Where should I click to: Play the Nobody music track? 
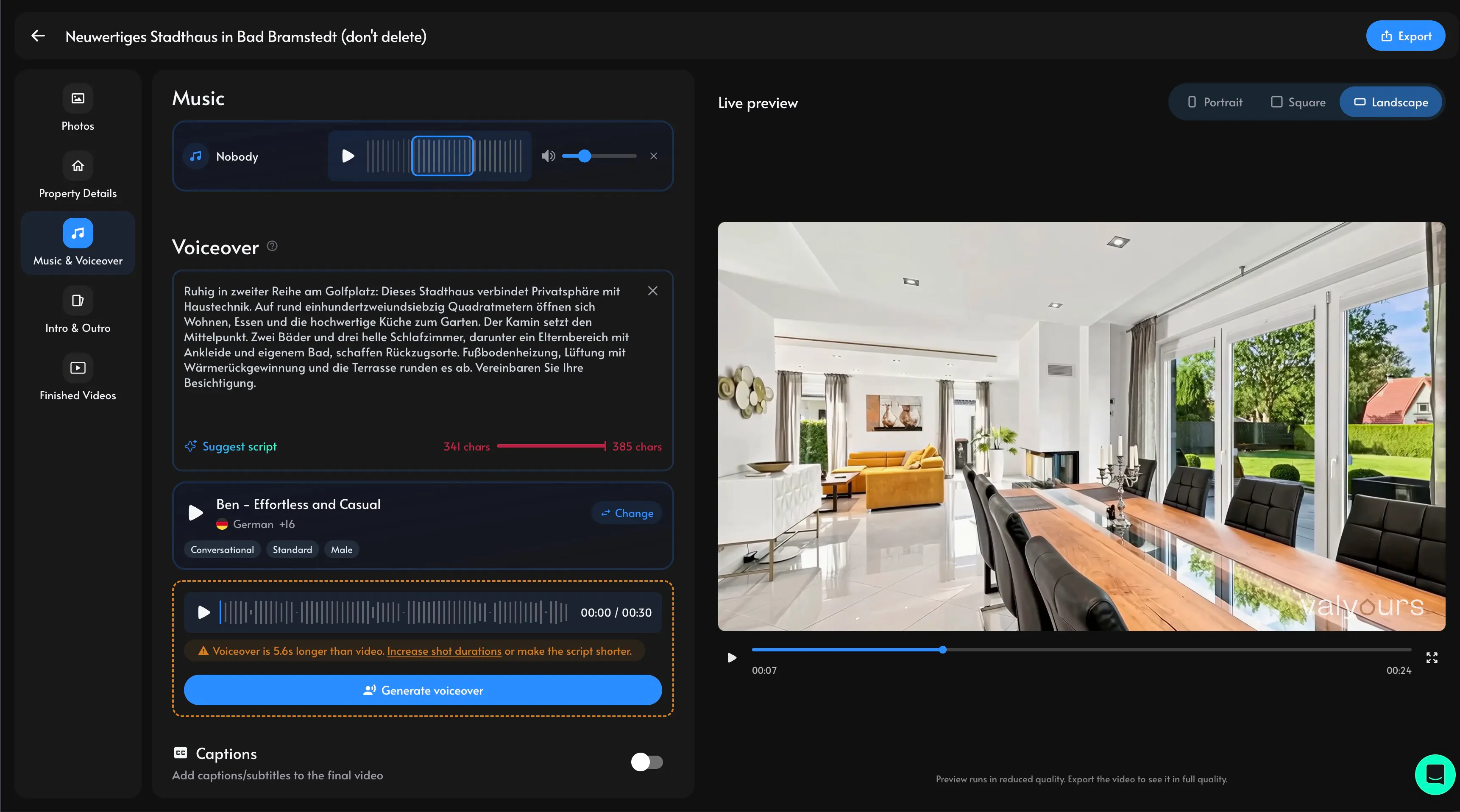(348, 156)
